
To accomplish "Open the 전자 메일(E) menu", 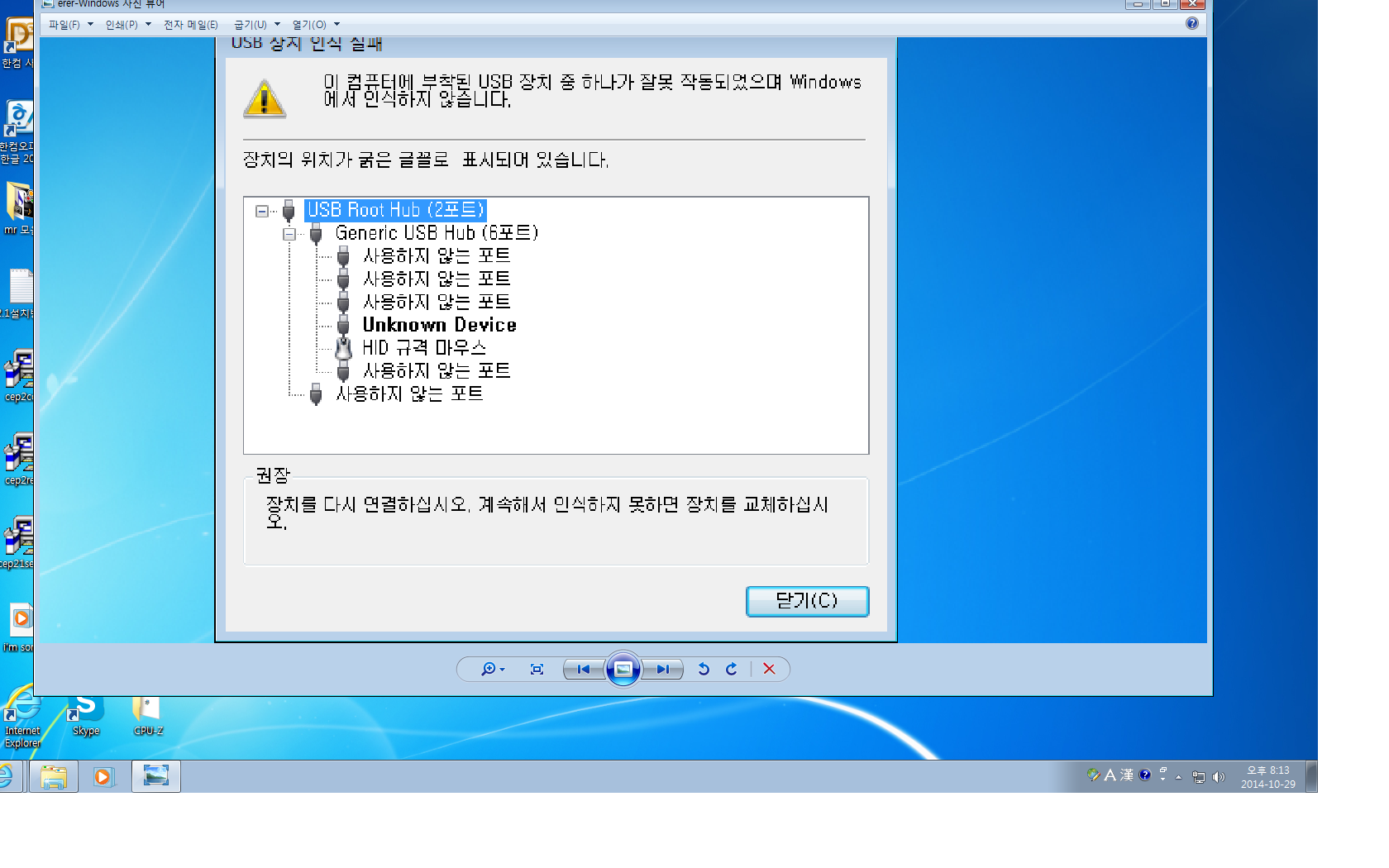I will click(x=191, y=25).
